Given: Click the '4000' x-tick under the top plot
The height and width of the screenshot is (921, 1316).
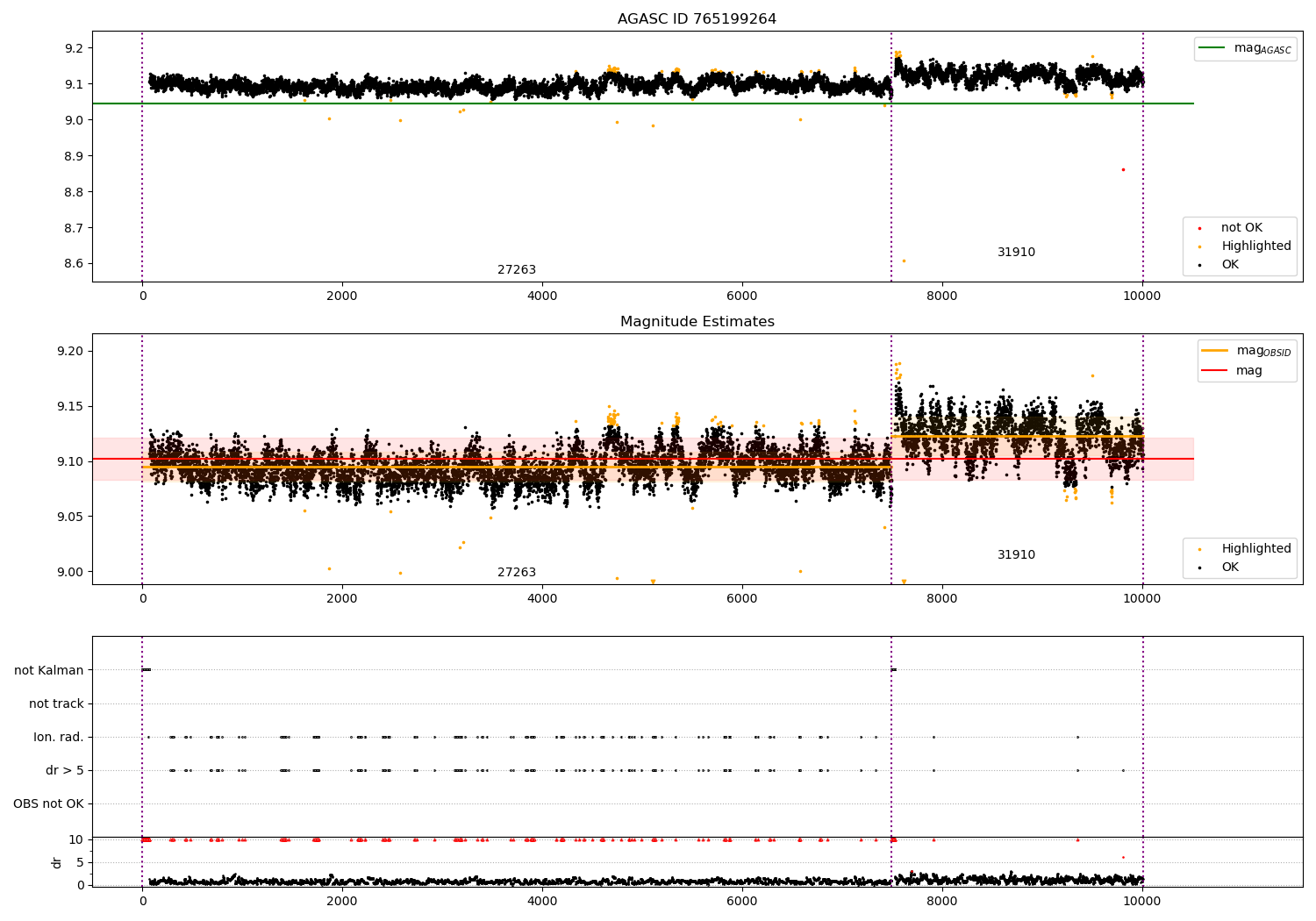Looking at the screenshot, I should pyautogui.click(x=542, y=296).
